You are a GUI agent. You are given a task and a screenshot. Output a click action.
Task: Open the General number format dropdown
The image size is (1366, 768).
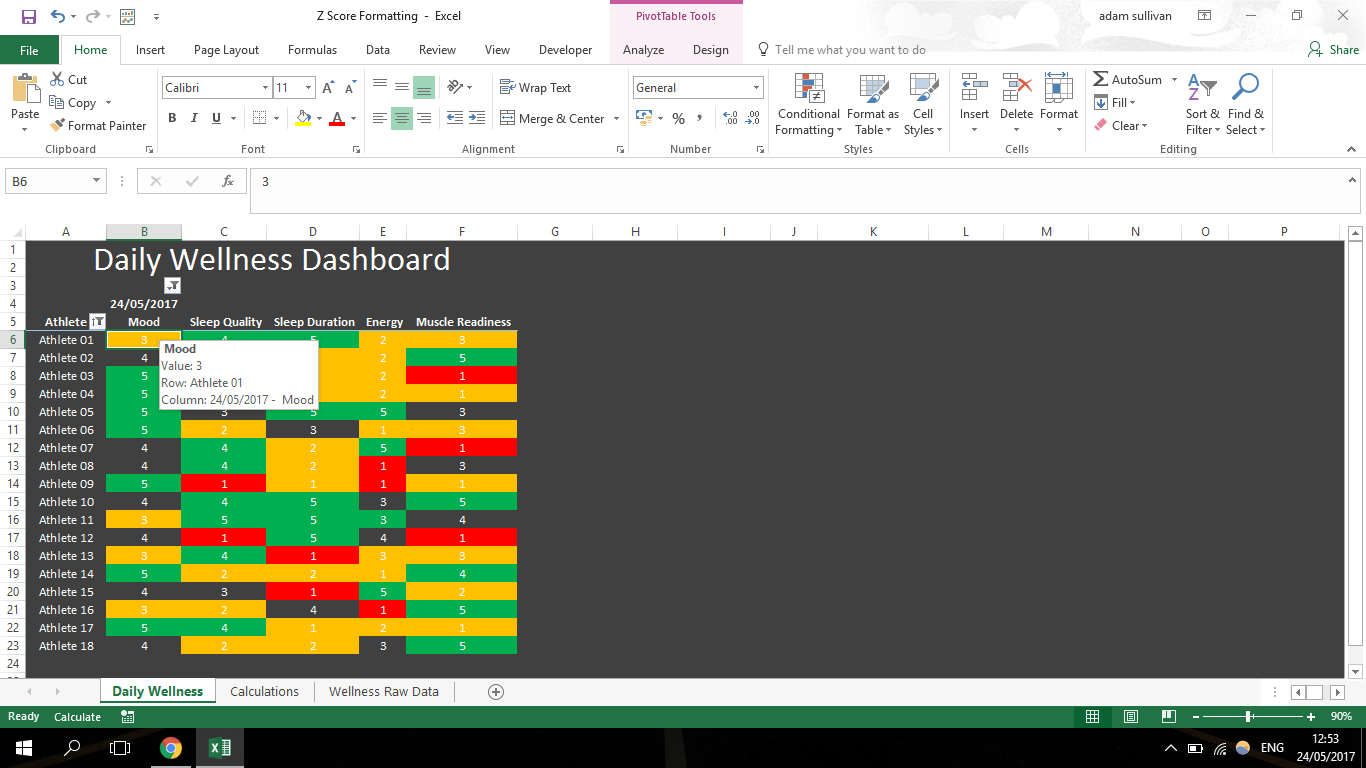coord(755,88)
